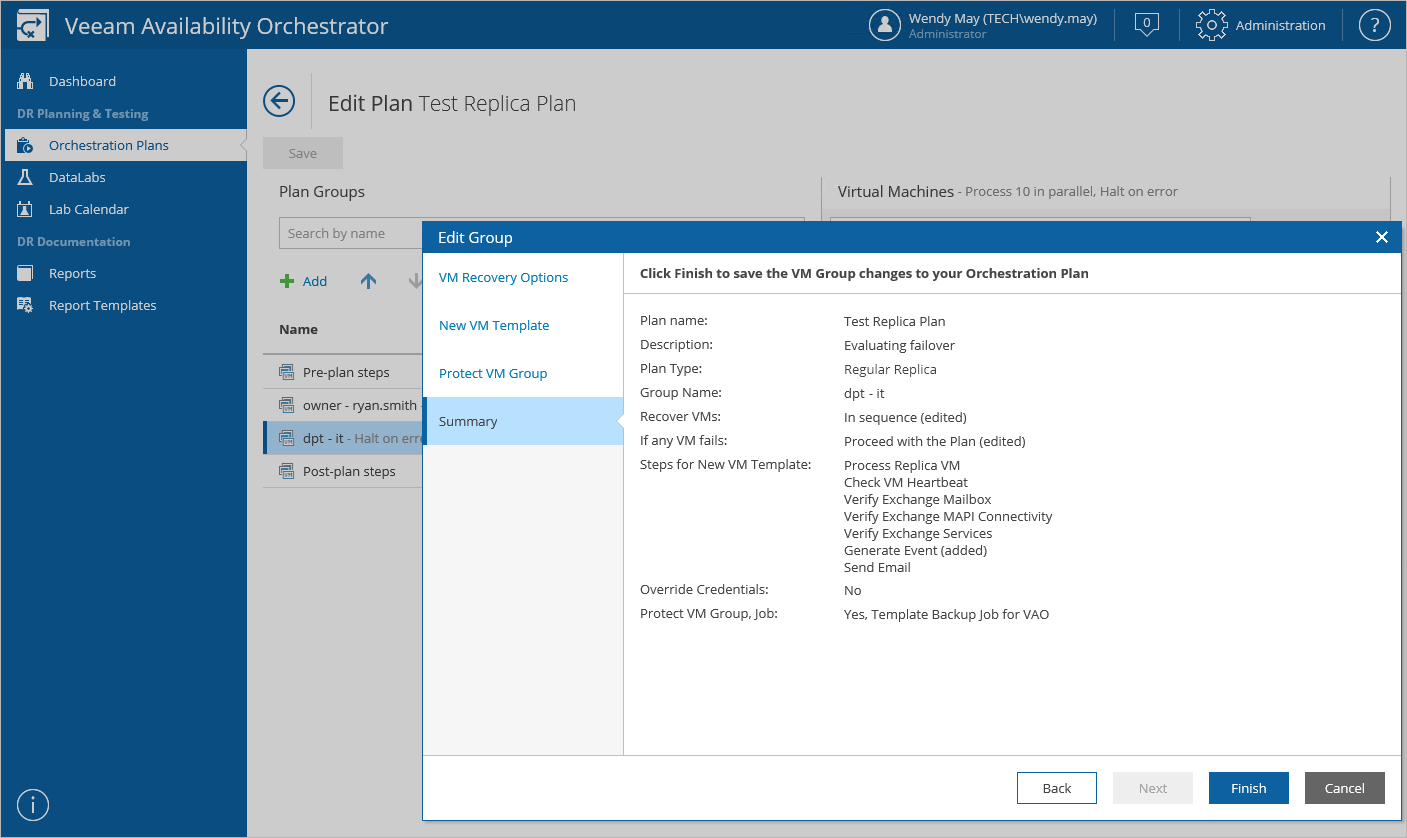Image resolution: width=1407 pixels, height=838 pixels.
Task: Click the Report Templates icon
Action: click(x=26, y=305)
